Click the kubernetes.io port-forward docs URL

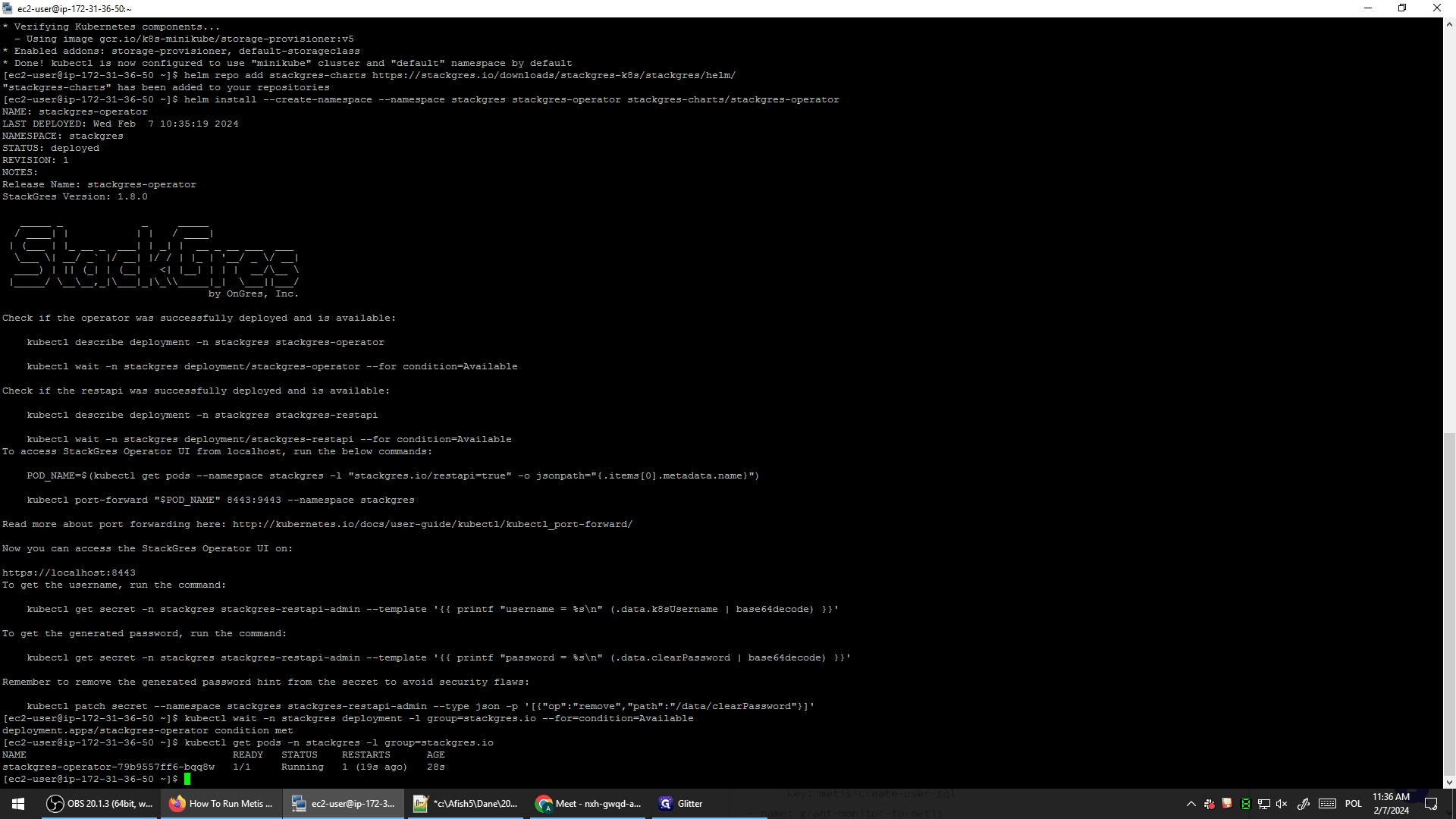pyautogui.click(x=432, y=524)
